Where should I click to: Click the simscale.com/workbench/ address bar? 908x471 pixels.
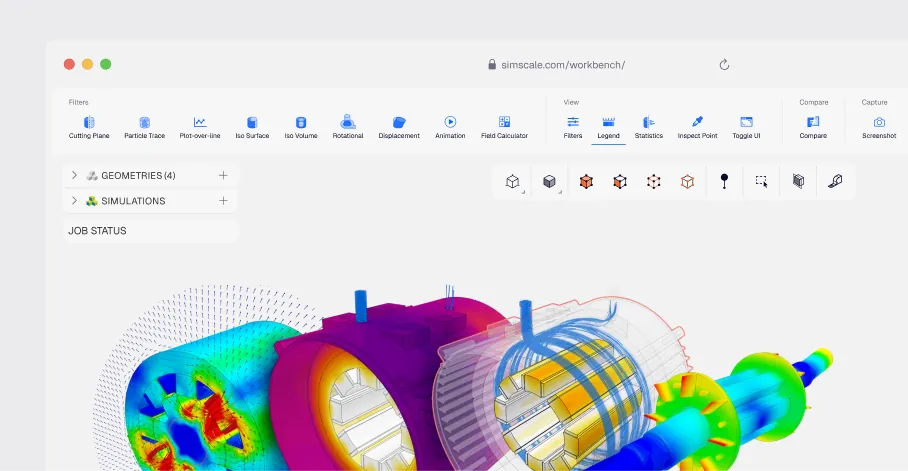pos(563,64)
